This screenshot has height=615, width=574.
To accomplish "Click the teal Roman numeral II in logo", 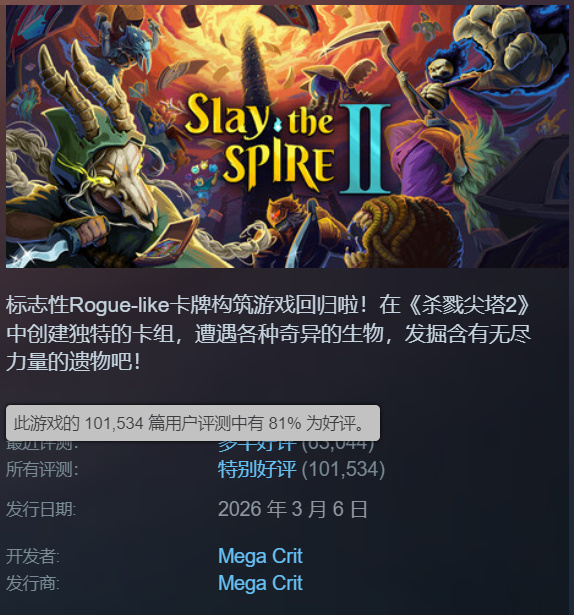I will (x=365, y=149).
